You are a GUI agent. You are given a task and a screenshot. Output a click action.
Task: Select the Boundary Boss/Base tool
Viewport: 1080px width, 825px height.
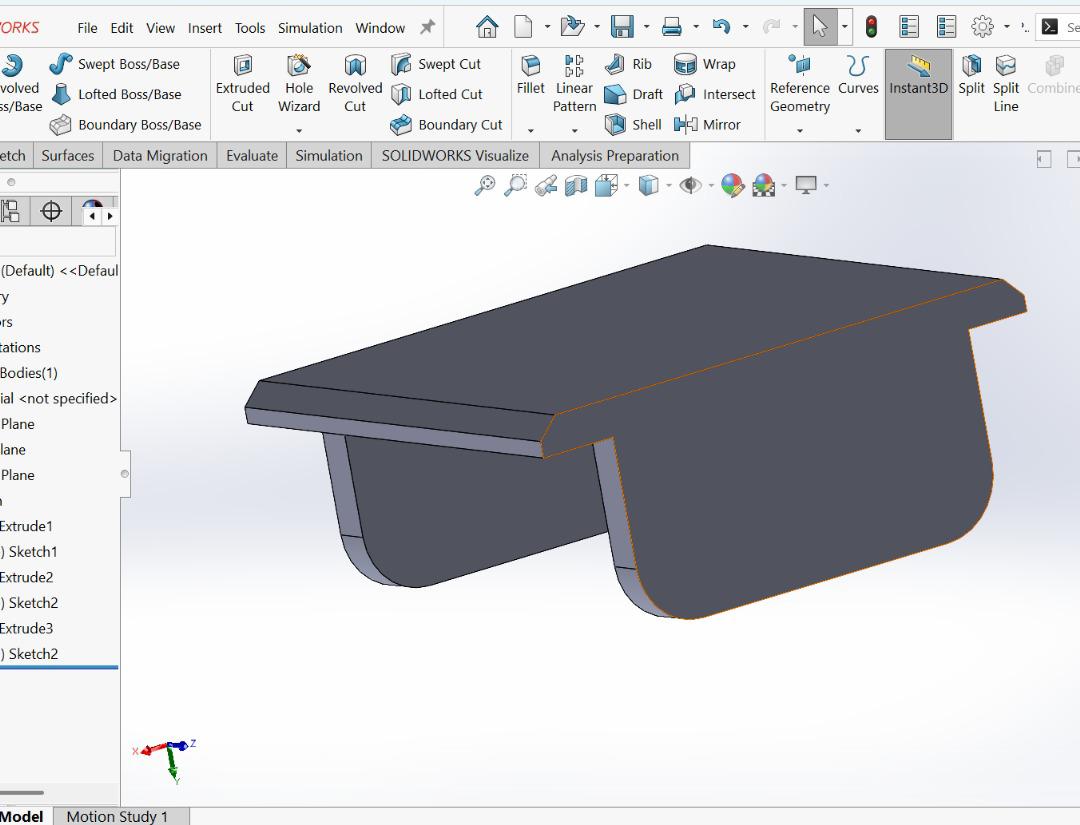point(126,125)
